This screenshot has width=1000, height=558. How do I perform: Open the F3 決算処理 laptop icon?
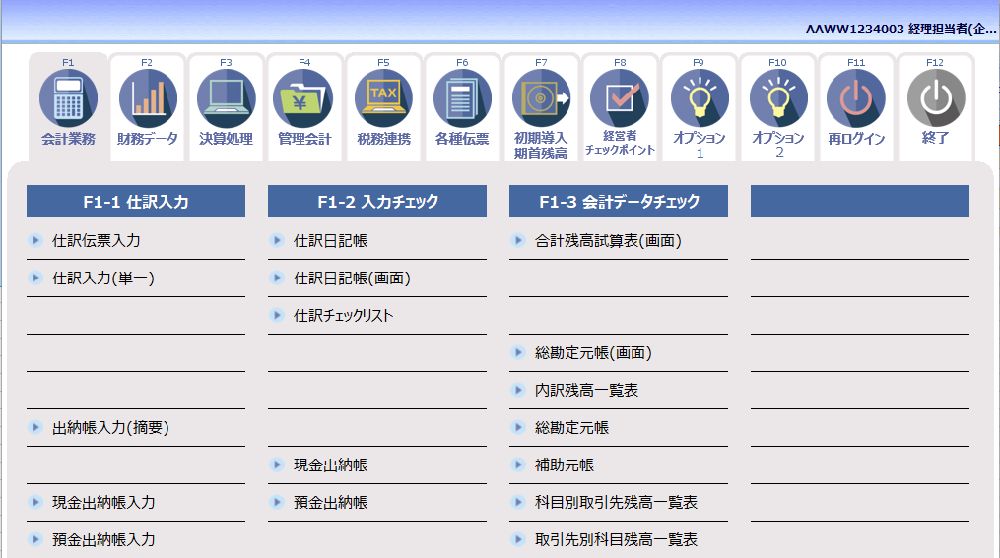point(226,99)
